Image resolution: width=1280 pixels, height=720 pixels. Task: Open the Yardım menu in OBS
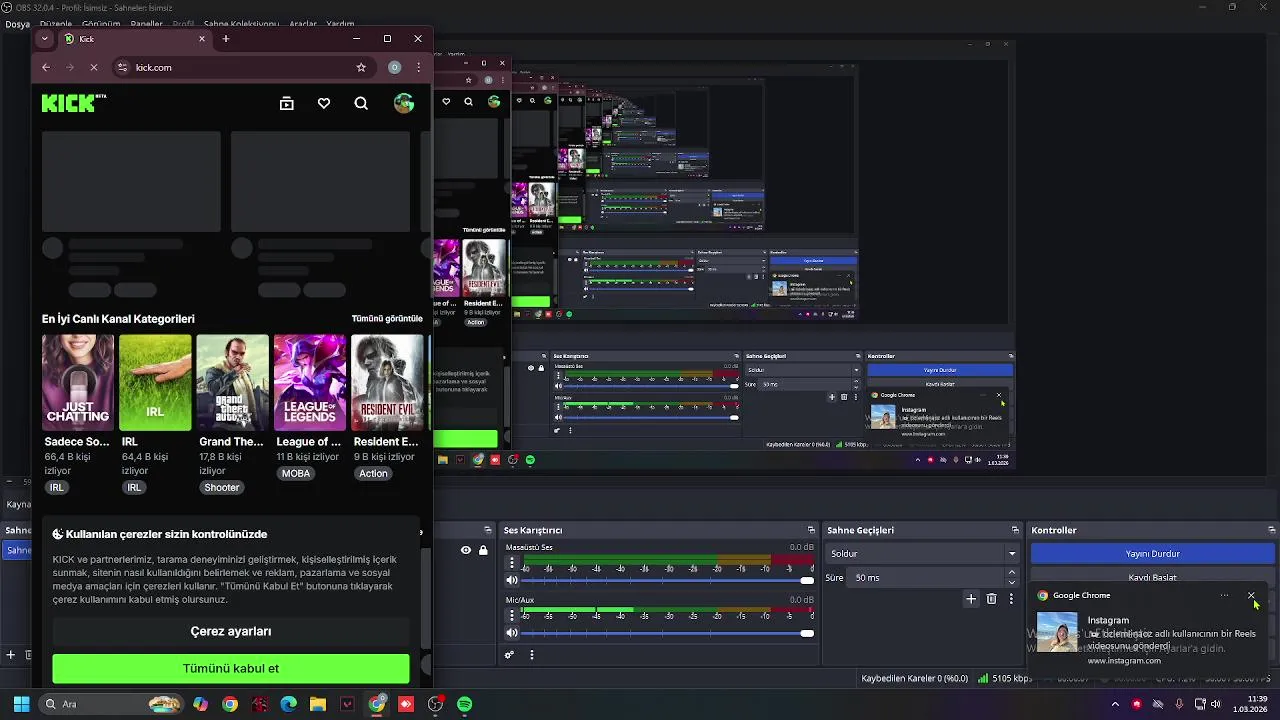click(340, 24)
